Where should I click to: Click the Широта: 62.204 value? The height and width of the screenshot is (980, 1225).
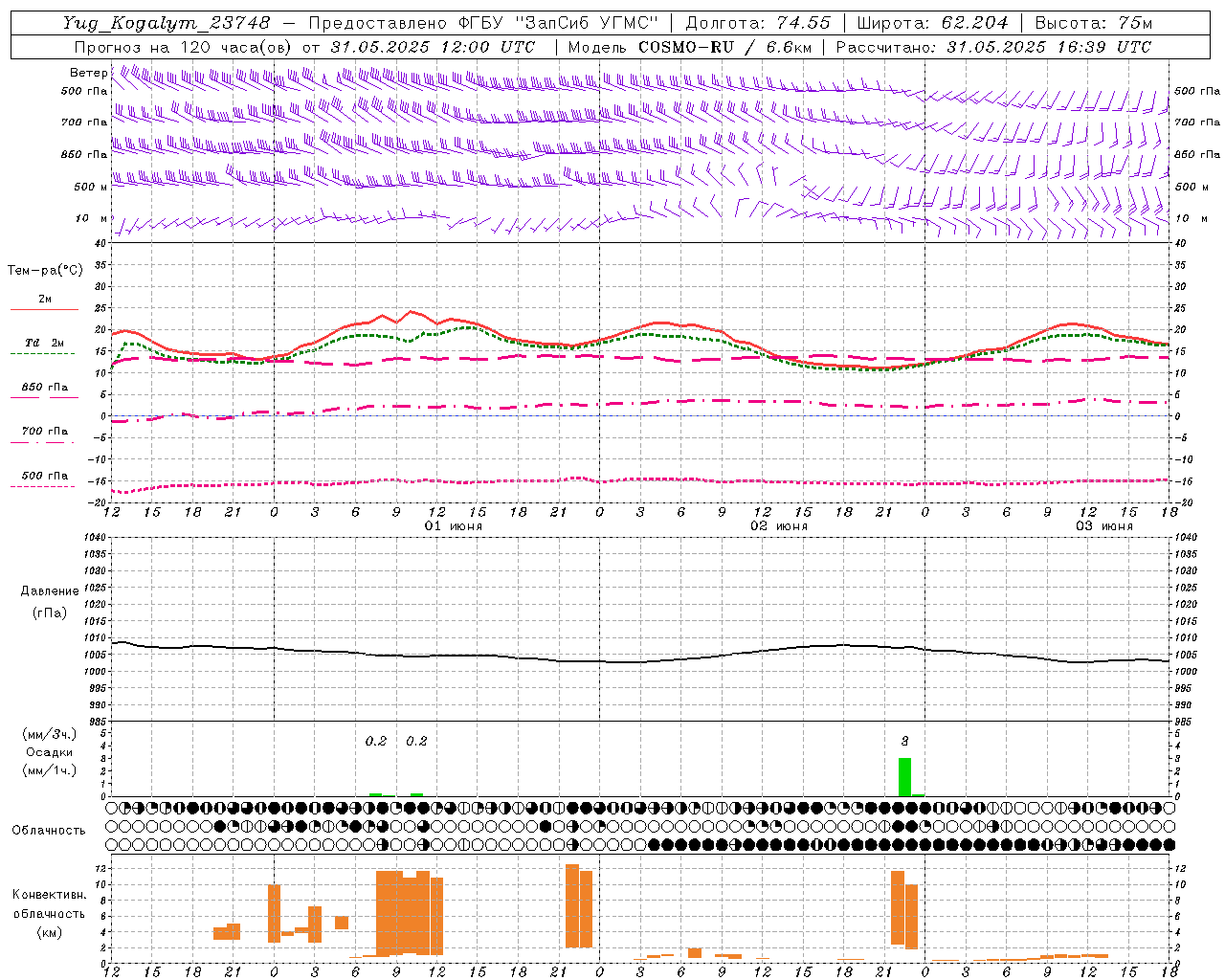tap(932, 23)
